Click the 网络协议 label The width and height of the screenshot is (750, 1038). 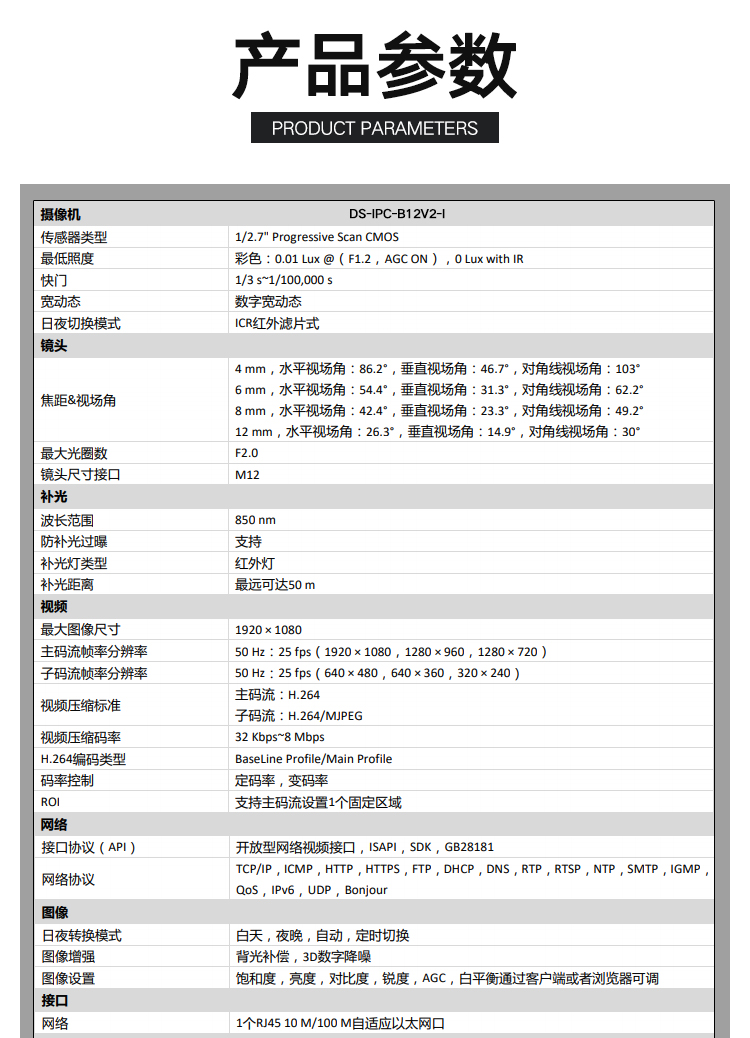pyautogui.click(x=68, y=880)
